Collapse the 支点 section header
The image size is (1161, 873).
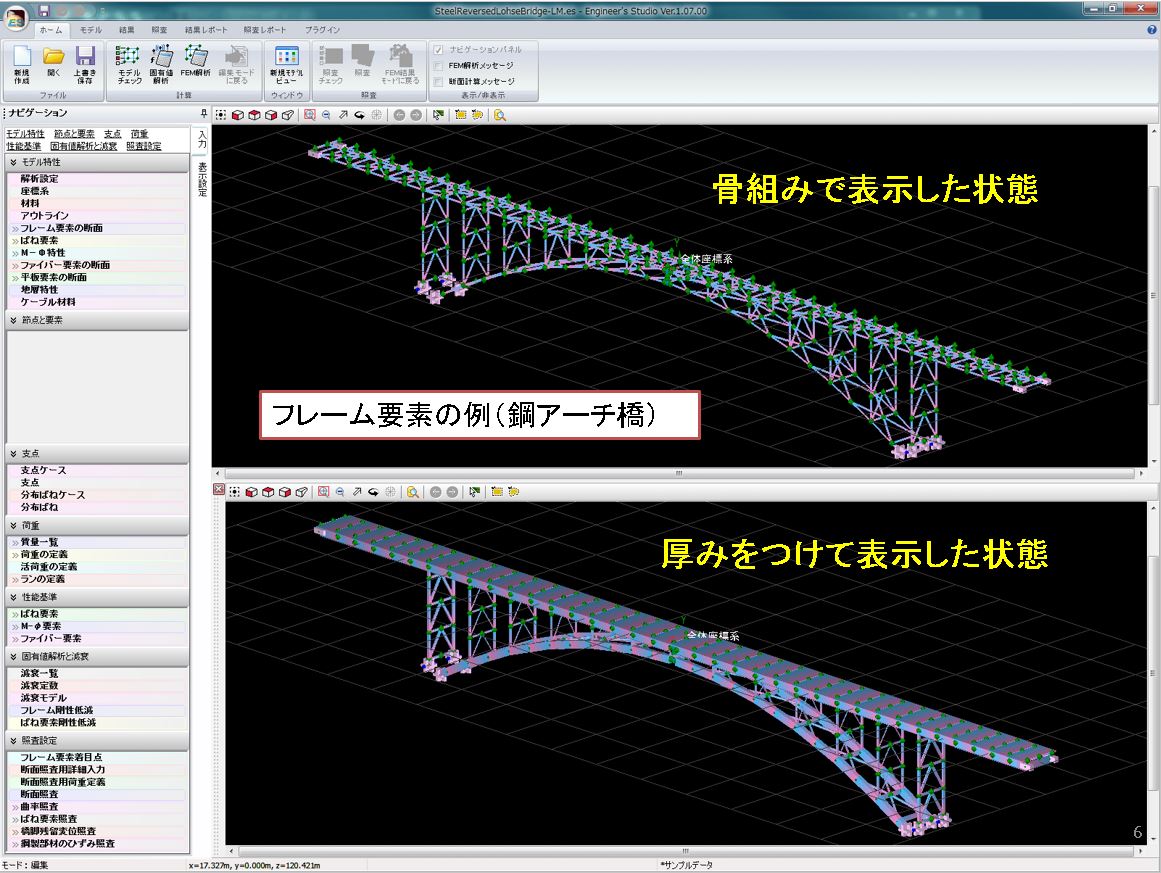pos(96,454)
